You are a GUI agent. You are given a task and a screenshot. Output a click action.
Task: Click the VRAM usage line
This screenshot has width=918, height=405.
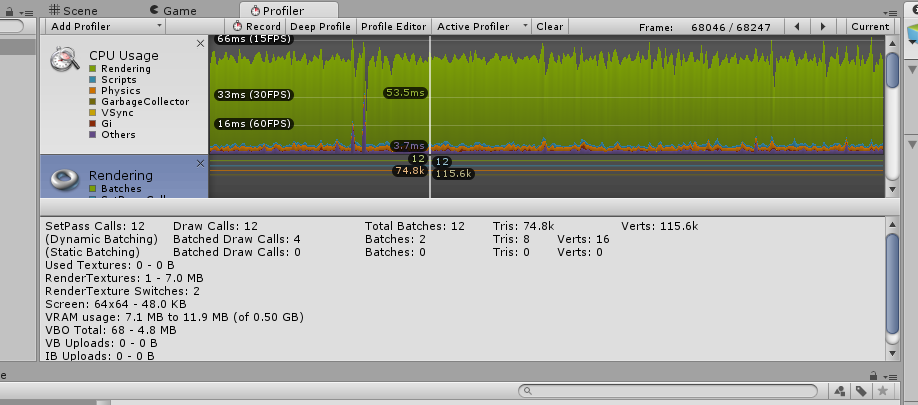pos(174,318)
